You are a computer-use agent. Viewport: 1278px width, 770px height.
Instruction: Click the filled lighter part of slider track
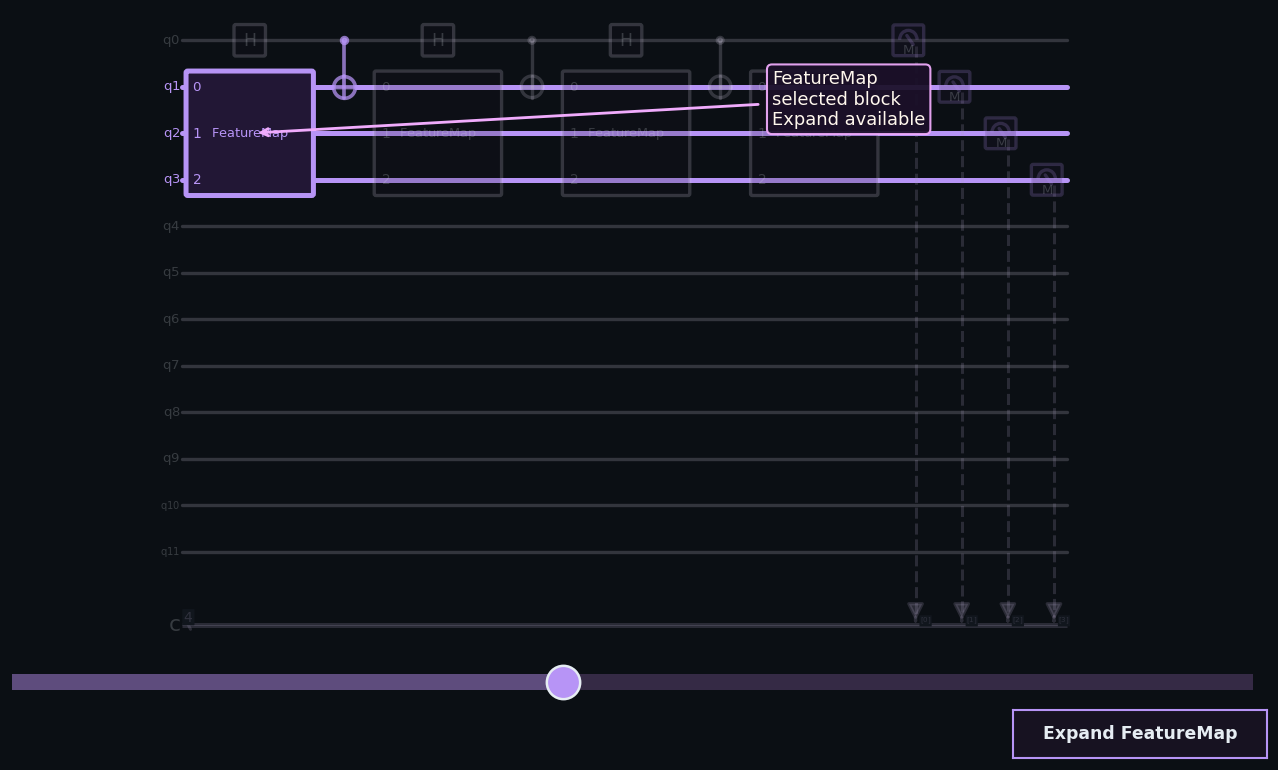(279, 682)
